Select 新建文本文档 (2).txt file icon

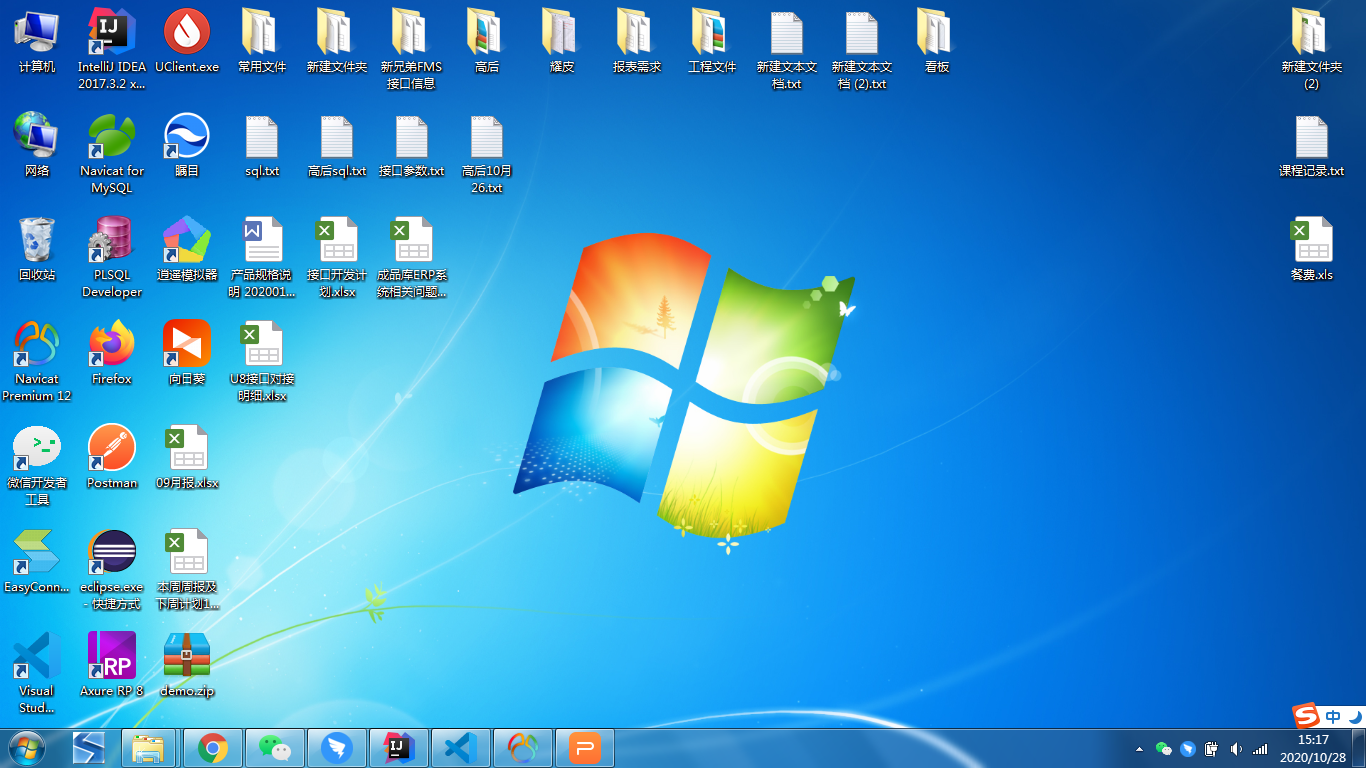tap(862, 48)
